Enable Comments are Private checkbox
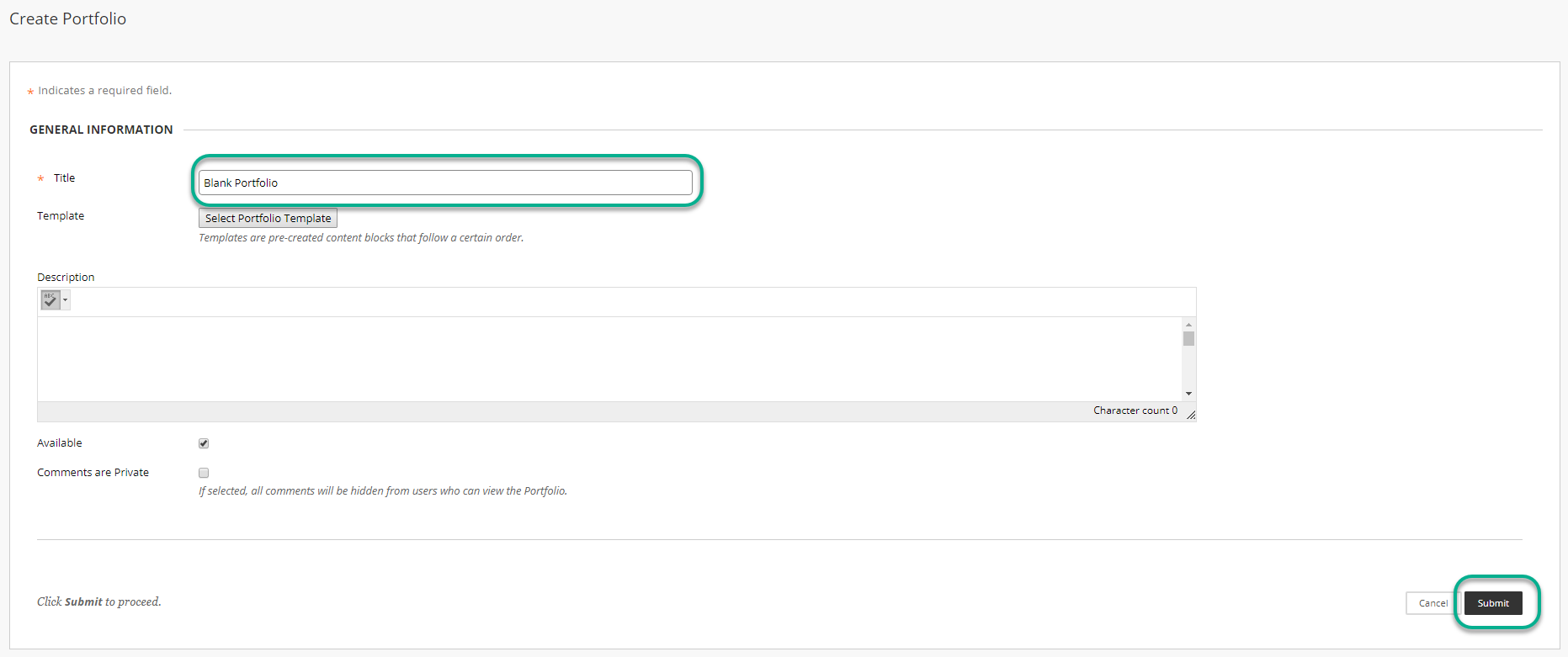 [204, 473]
